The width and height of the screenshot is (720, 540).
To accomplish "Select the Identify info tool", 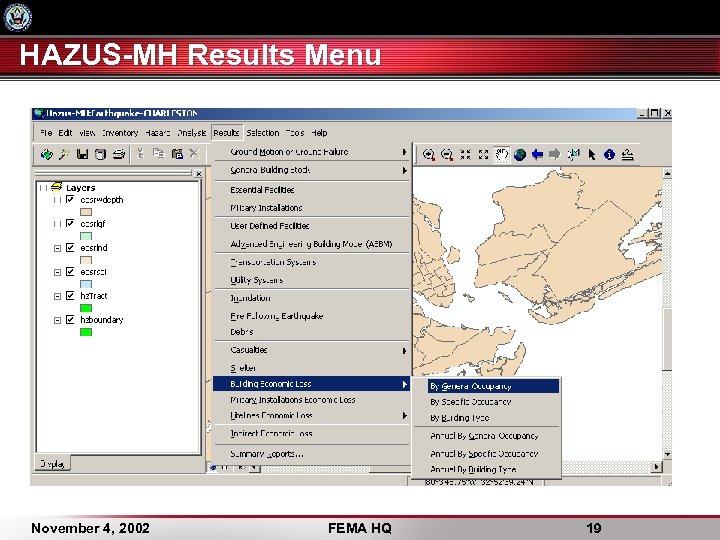I will point(609,155).
